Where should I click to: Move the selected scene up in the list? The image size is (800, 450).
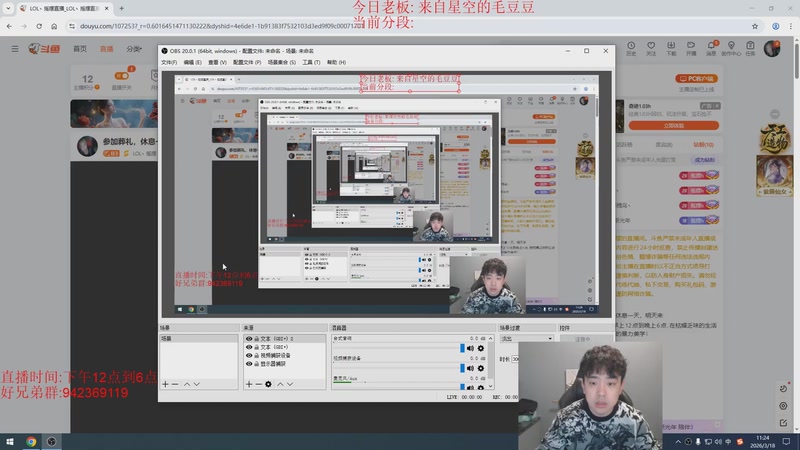tap(187, 384)
